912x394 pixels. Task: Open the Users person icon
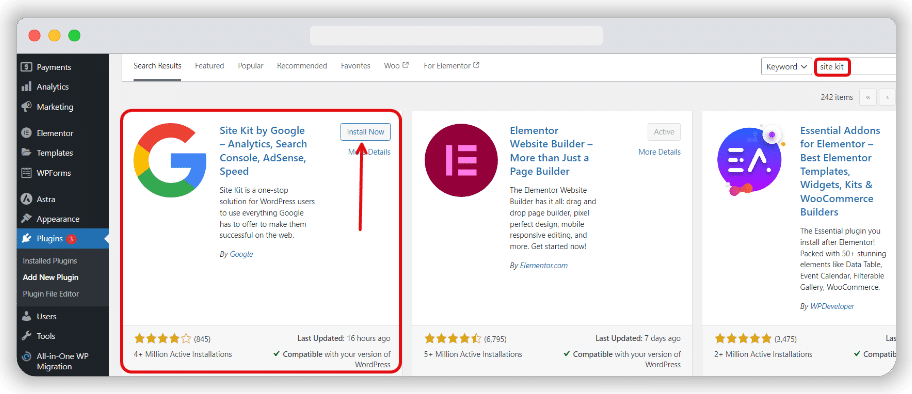point(26,317)
